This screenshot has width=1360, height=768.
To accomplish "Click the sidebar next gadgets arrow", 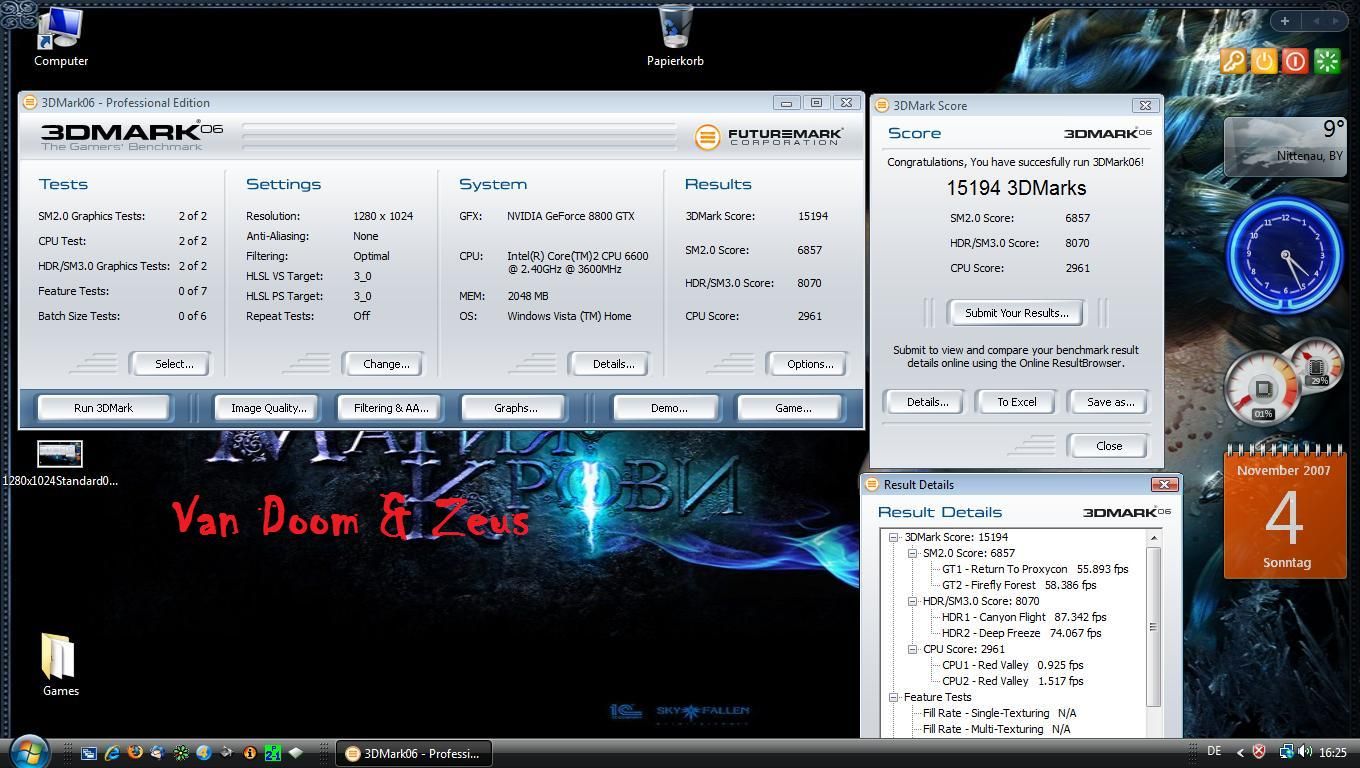I will (1338, 20).
